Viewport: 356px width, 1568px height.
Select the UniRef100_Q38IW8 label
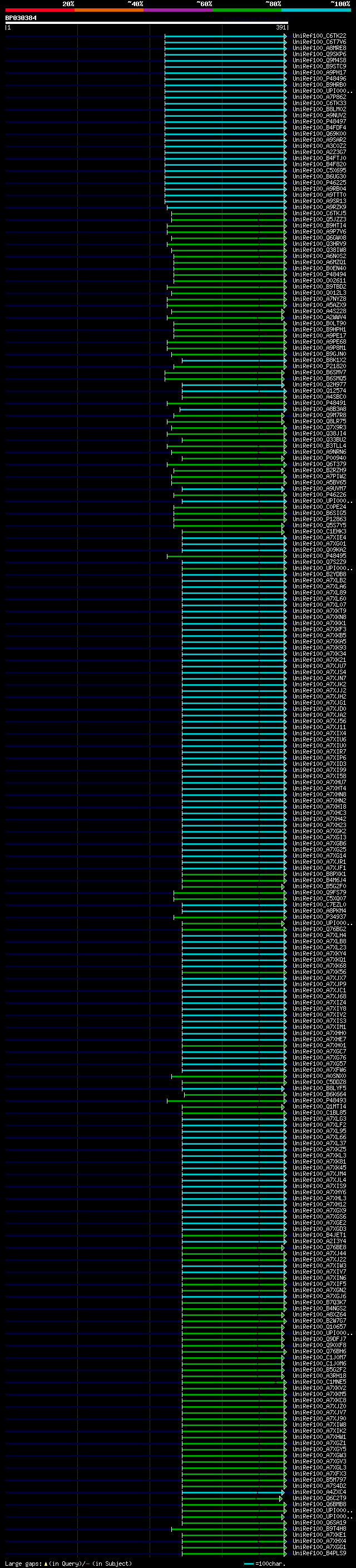point(319,250)
